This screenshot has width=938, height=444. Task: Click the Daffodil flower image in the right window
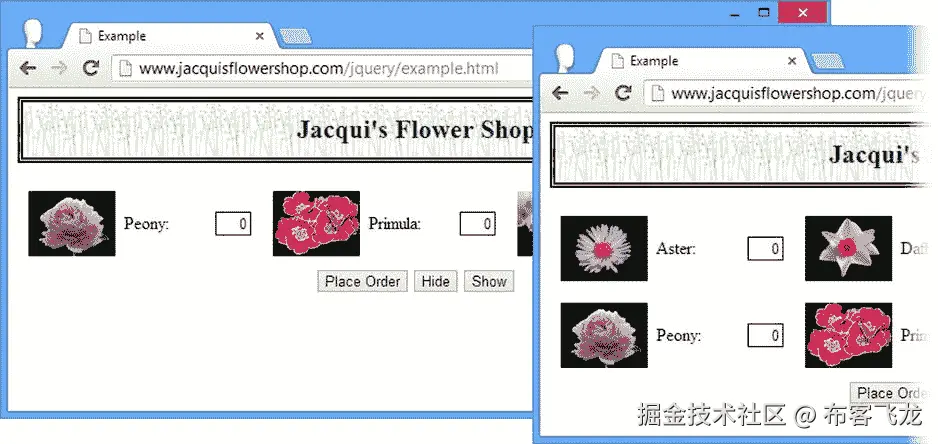tap(848, 248)
